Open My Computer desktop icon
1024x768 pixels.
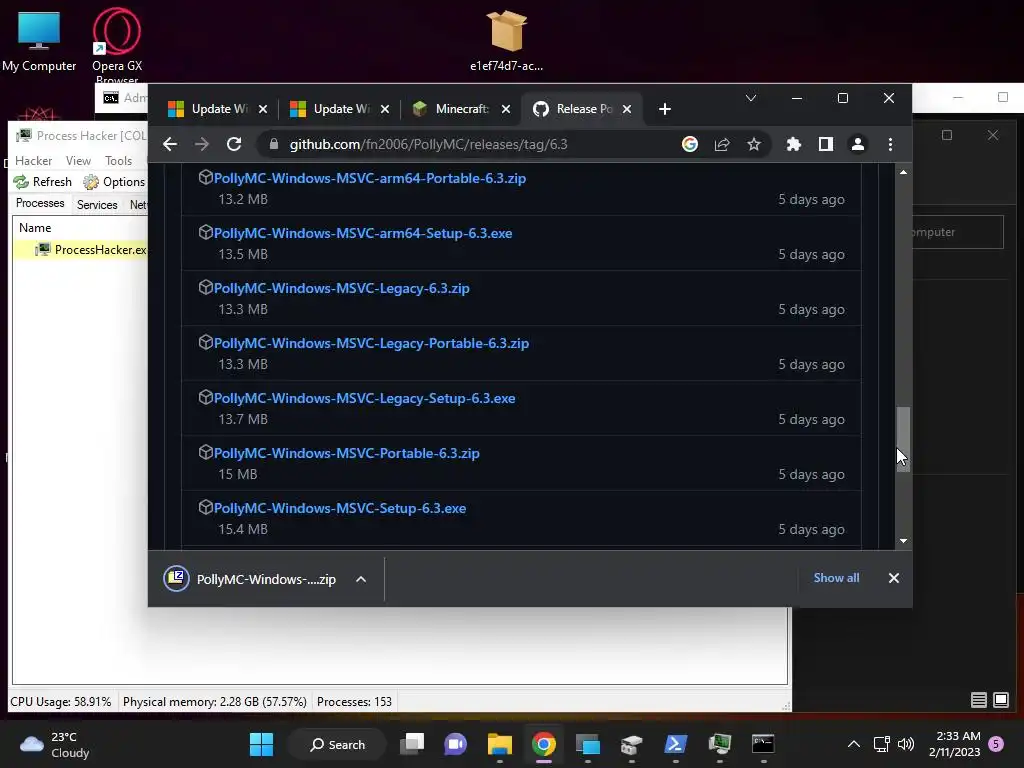(39, 42)
